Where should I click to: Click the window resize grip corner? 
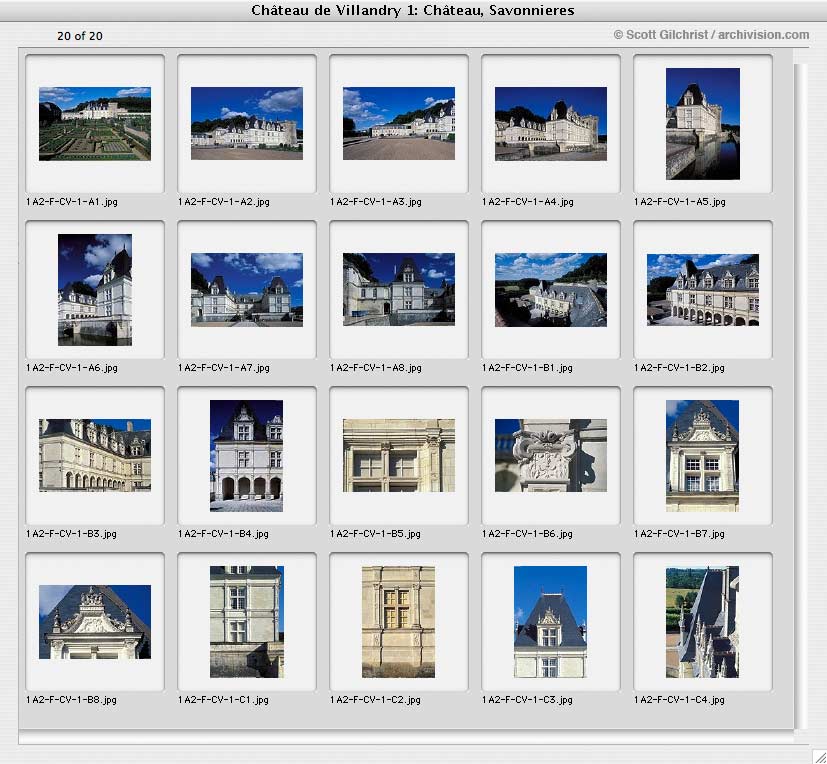(819, 756)
